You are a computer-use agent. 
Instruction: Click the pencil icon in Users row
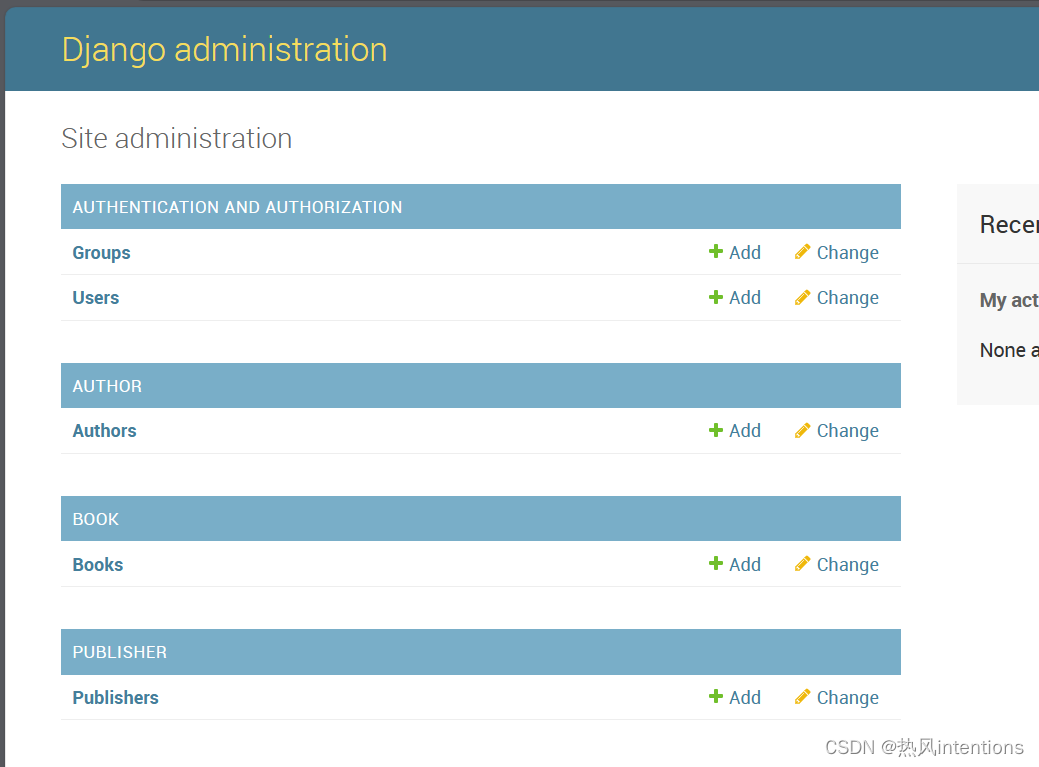(802, 297)
